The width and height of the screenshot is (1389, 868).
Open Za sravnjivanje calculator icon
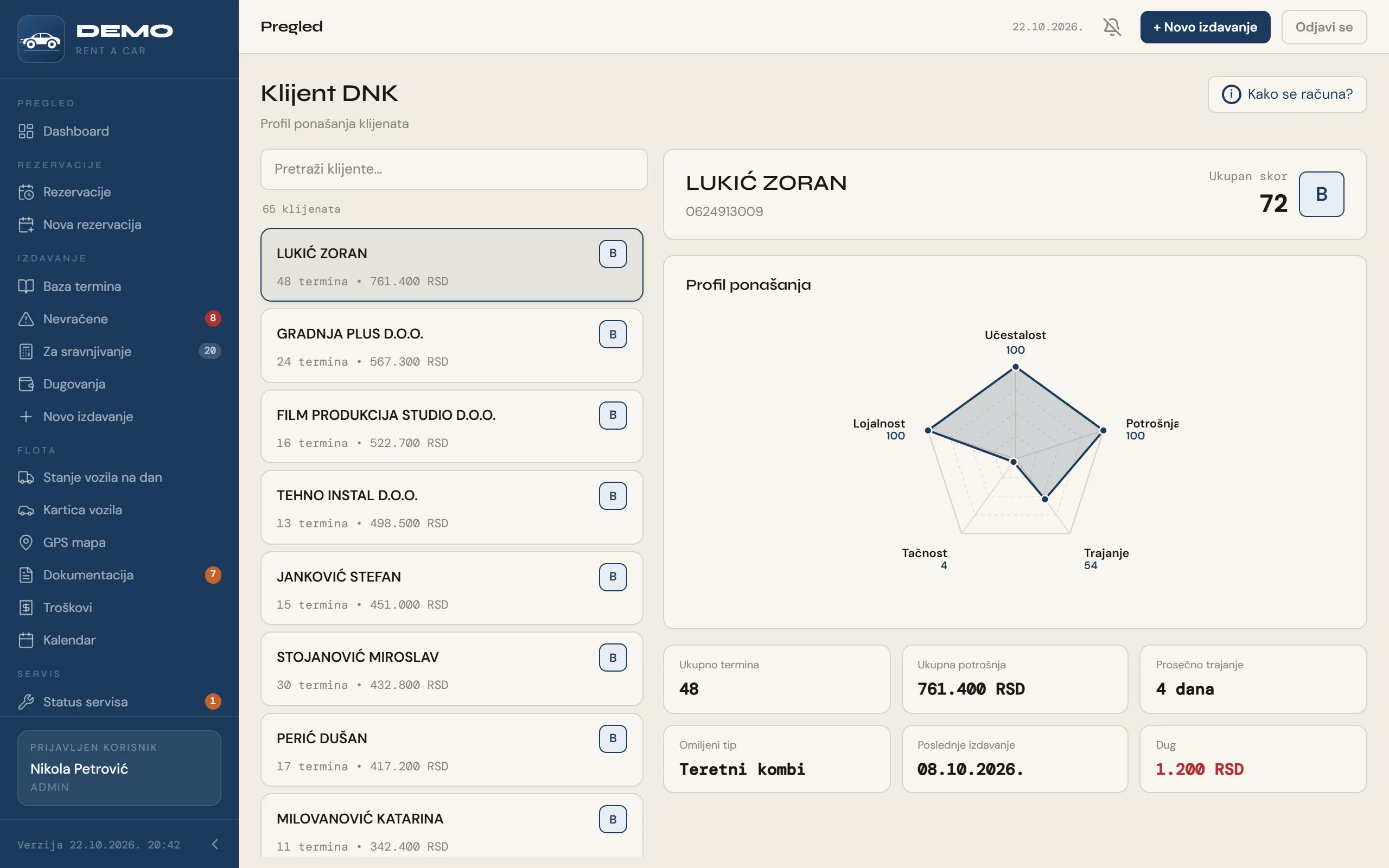pos(26,352)
